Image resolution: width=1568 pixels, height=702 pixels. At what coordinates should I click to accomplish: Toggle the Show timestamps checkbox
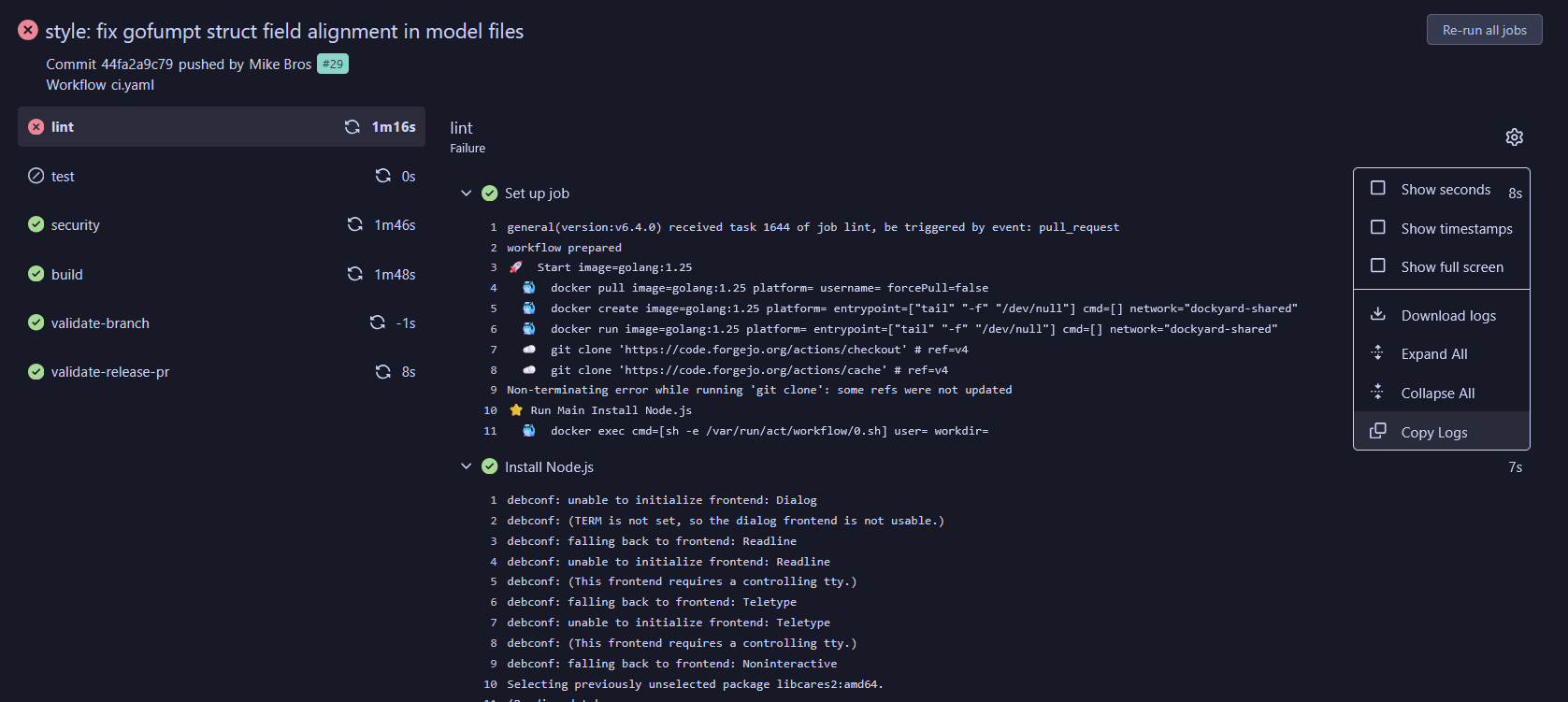coord(1378,227)
